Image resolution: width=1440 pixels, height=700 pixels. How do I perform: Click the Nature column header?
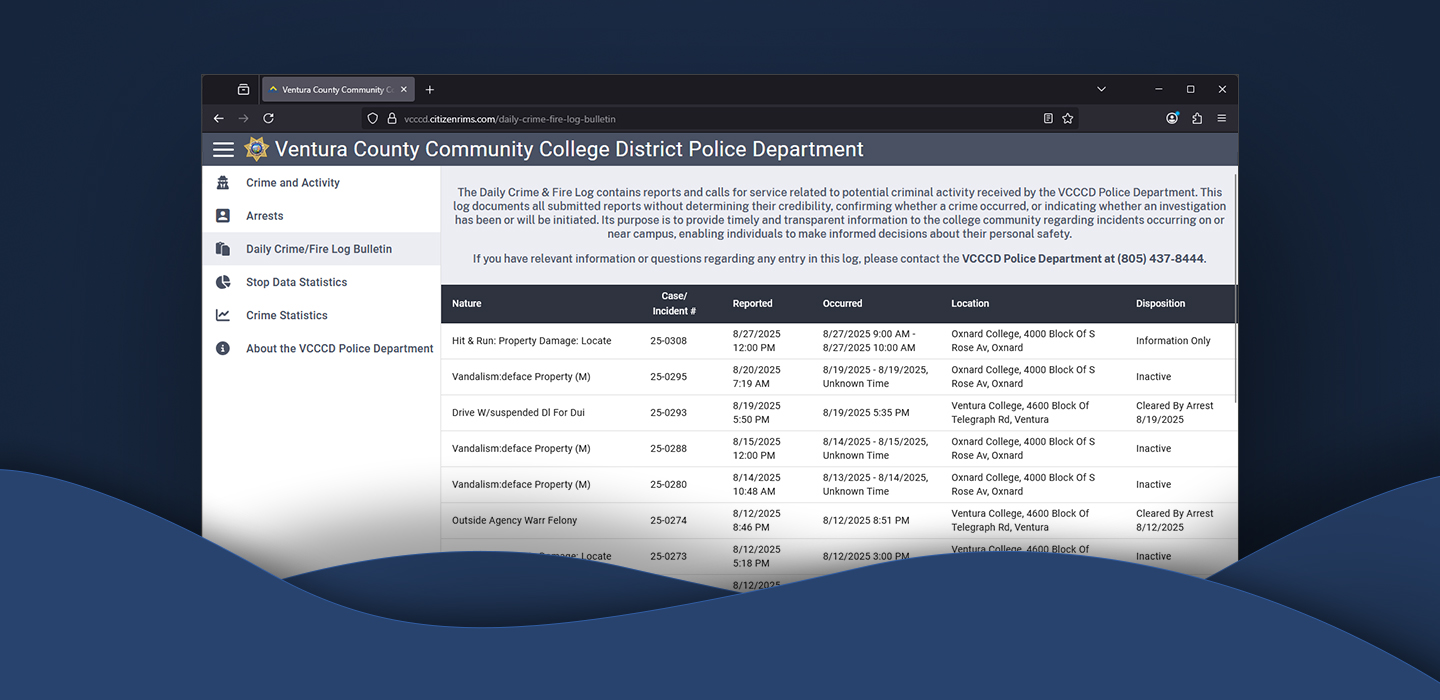(467, 303)
